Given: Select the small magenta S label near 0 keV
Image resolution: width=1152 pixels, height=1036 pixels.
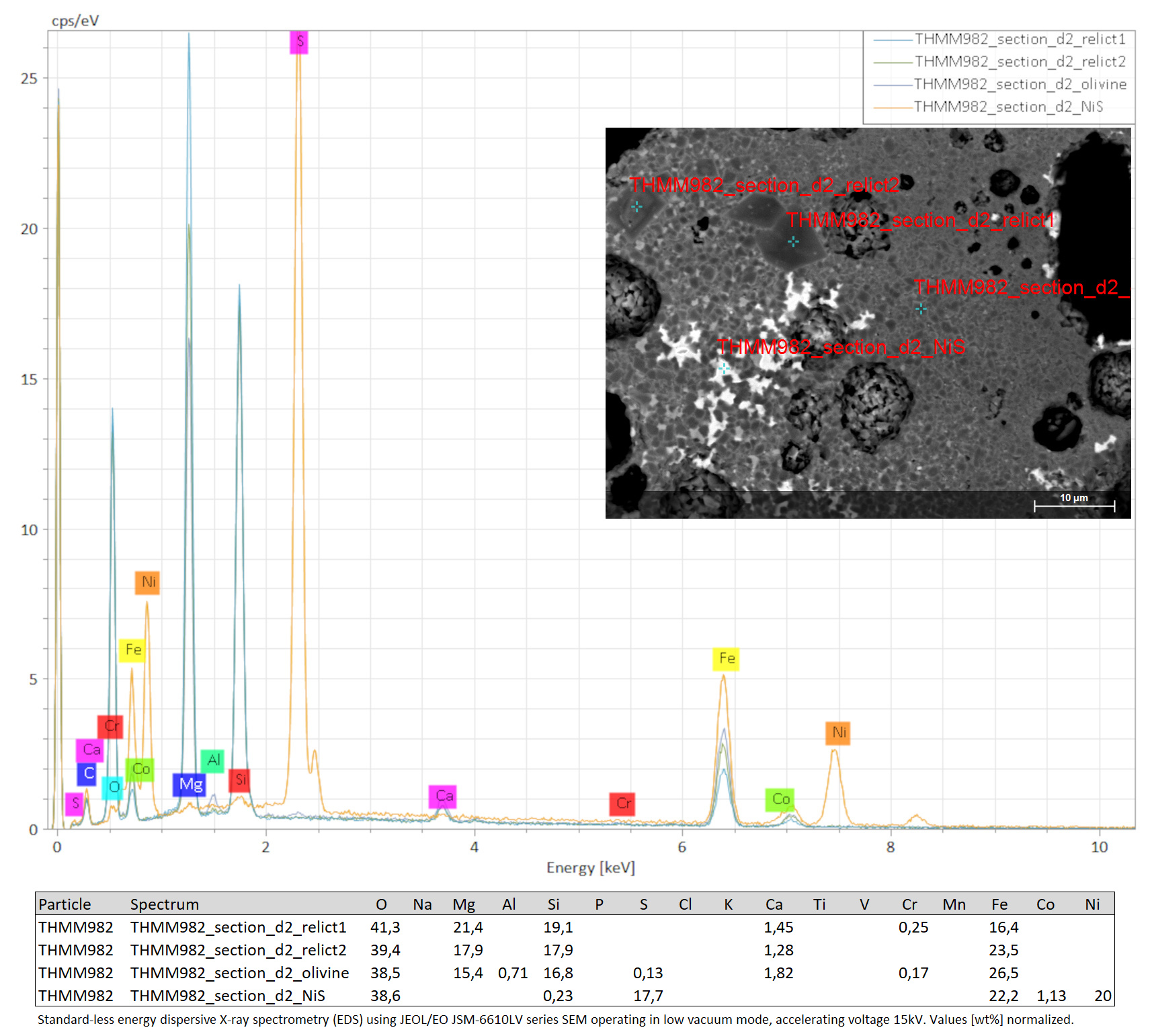Looking at the screenshot, I should 75,804.
